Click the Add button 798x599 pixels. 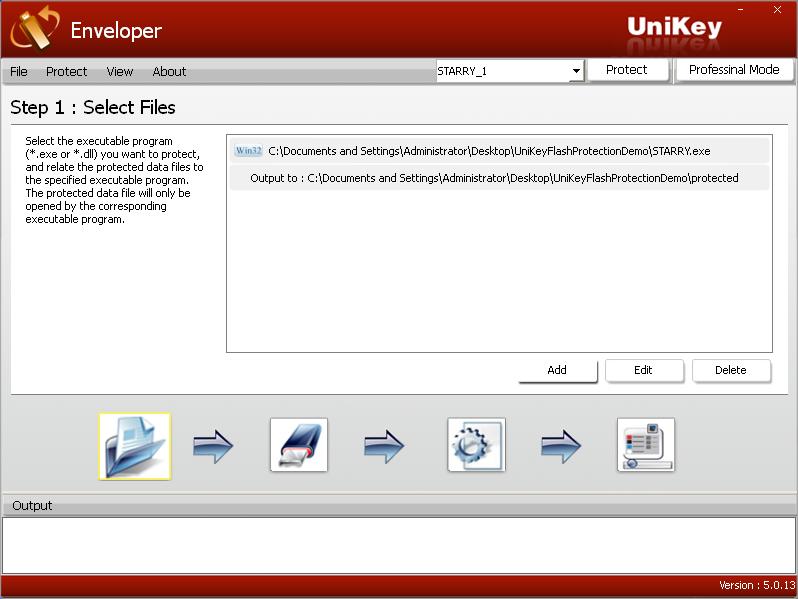557,370
